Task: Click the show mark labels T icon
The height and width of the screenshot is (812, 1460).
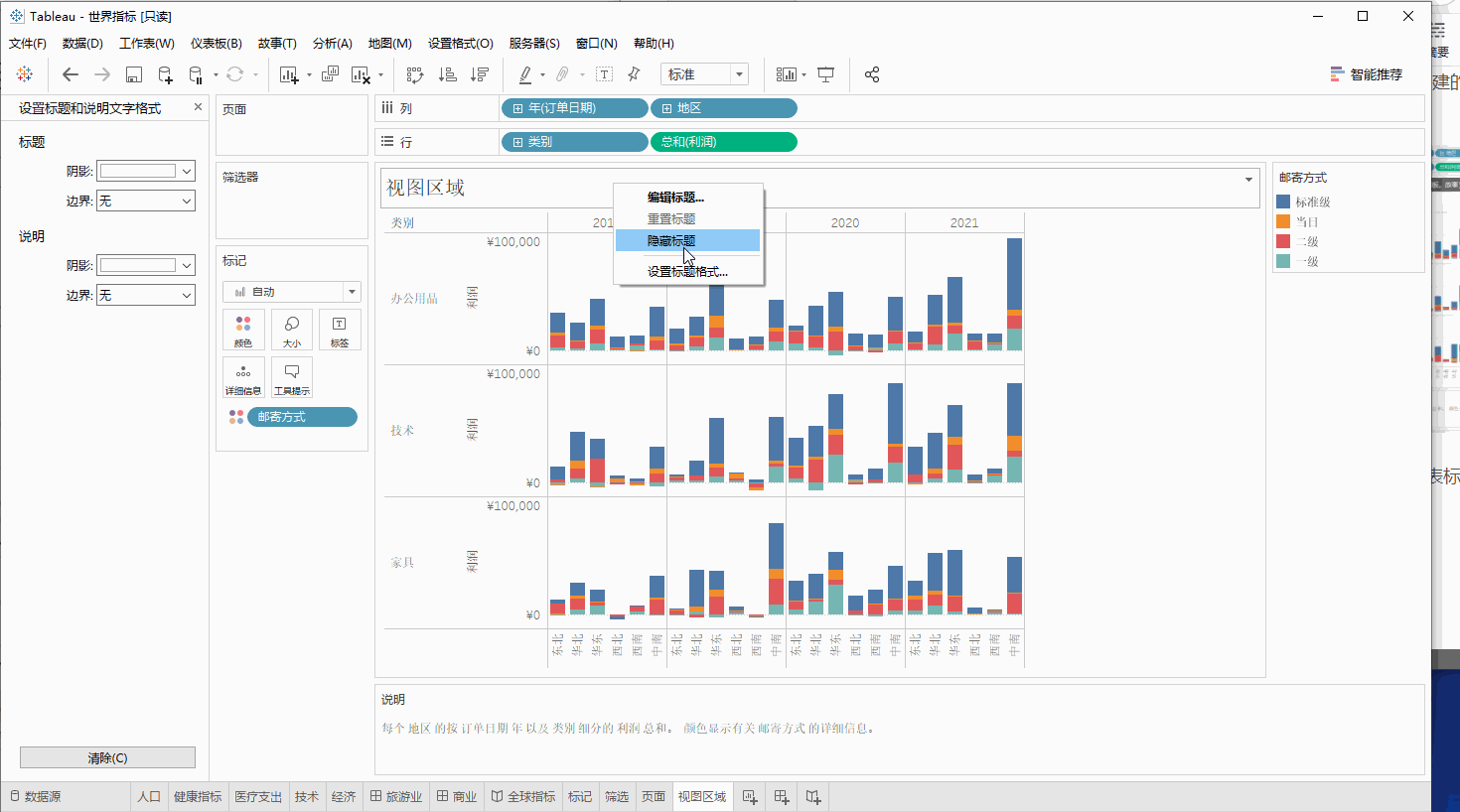Action: click(604, 74)
